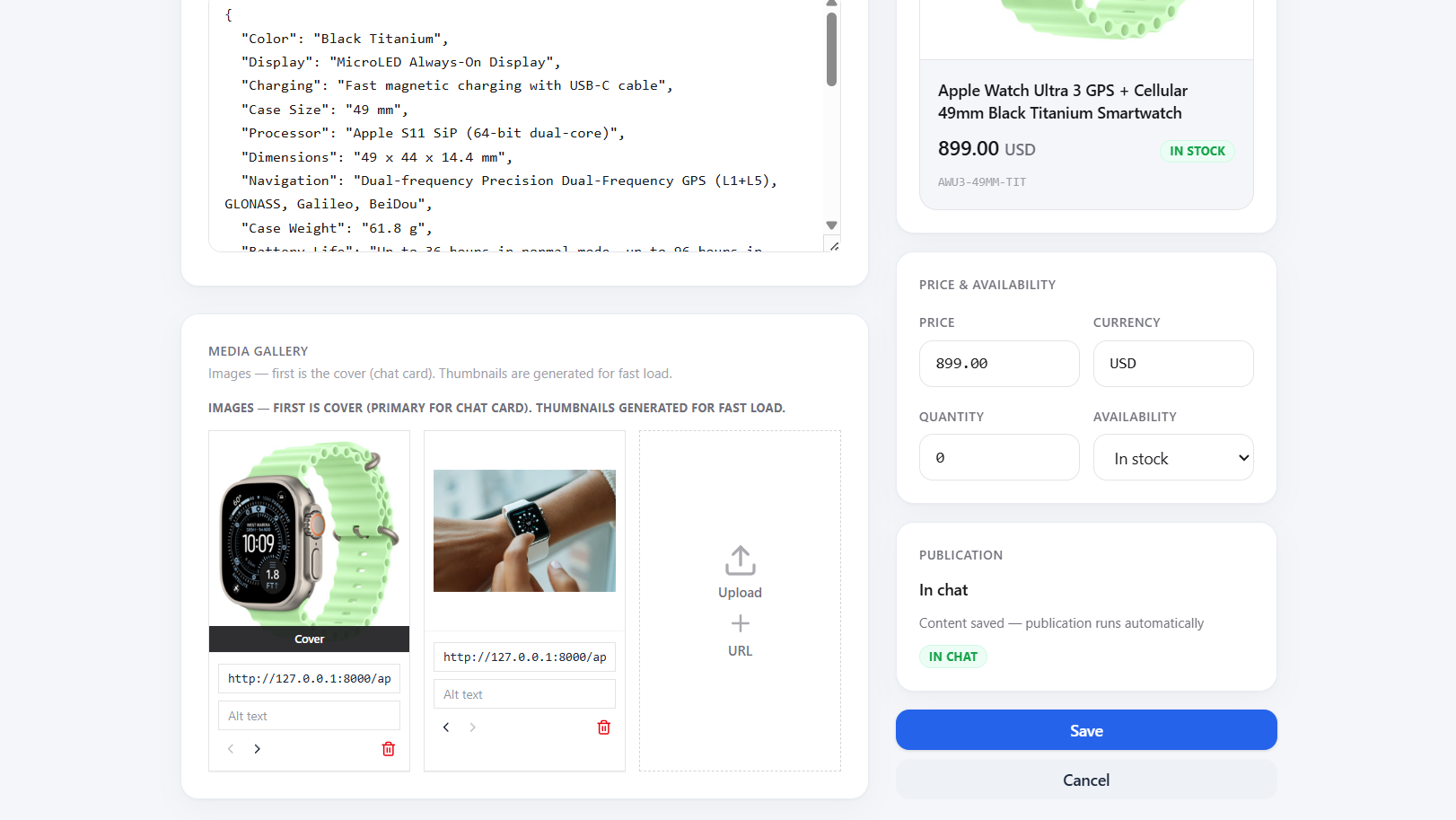Cancel editing the product
The image size is (1456, 820).
(x=1086, y=780)
